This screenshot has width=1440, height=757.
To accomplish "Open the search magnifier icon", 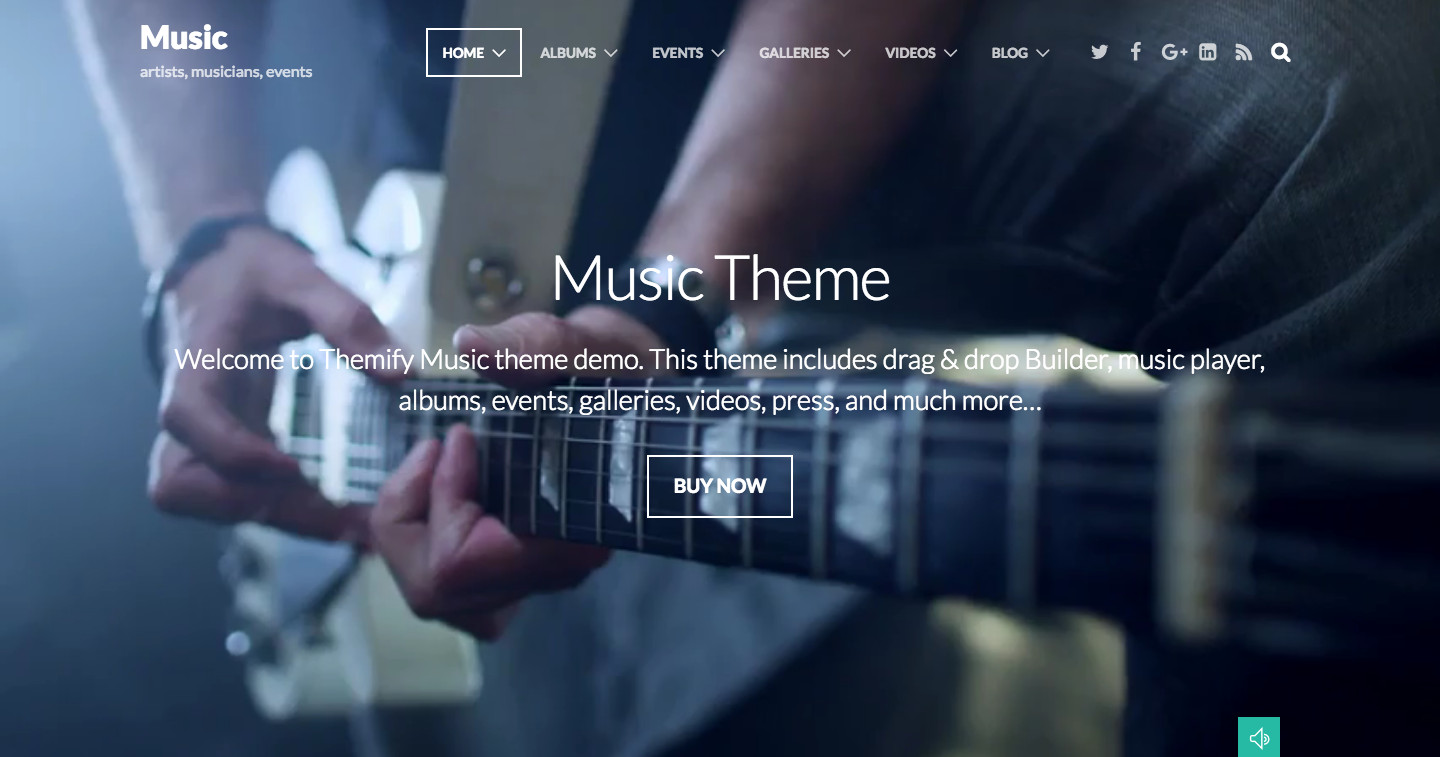I will [1281, 52].
